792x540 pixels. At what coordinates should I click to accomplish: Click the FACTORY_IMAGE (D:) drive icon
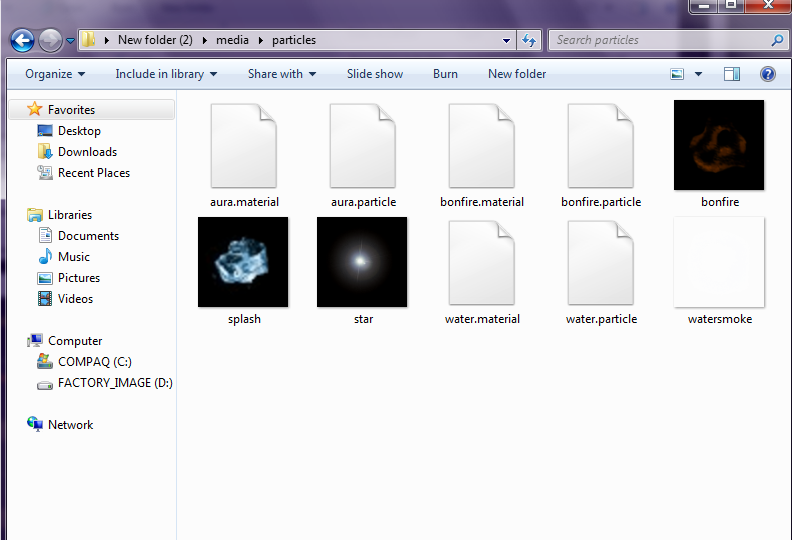(45, 385)
